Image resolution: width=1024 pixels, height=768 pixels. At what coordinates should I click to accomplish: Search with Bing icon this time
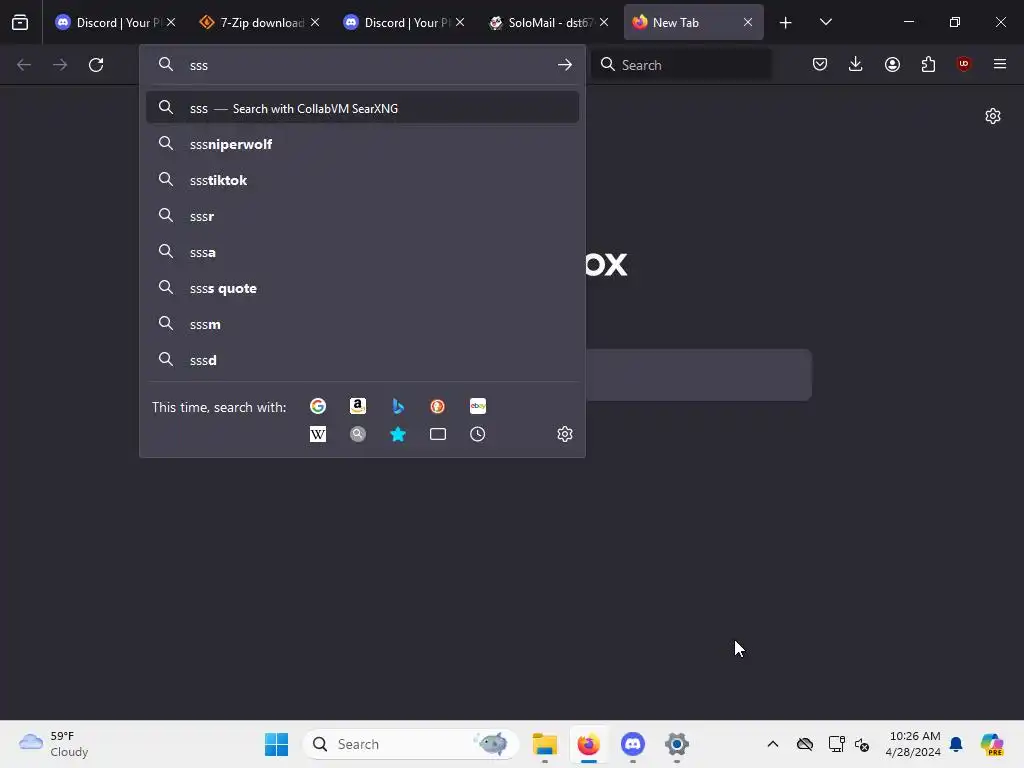[398, 406]
